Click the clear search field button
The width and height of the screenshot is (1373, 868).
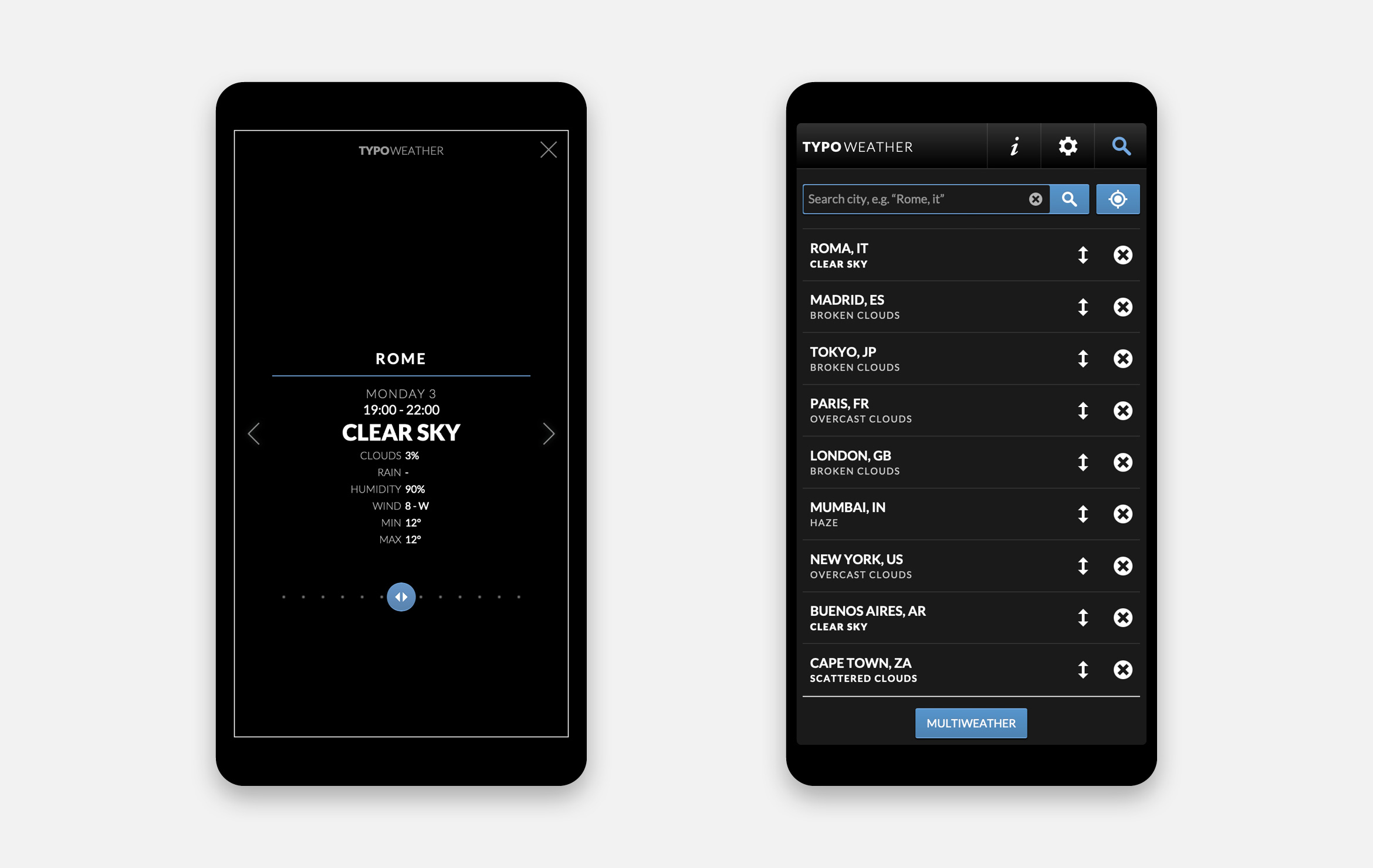[x=1035, y=198]
